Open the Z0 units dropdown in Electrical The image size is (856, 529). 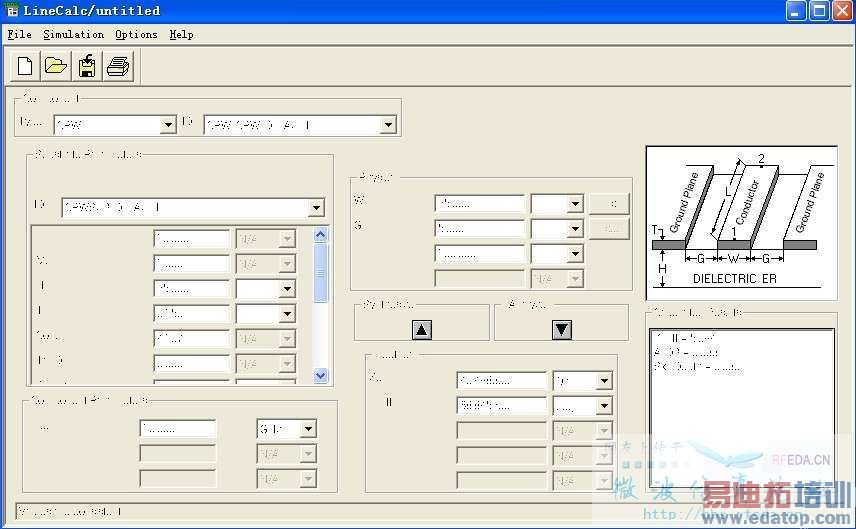click(604, 381)
